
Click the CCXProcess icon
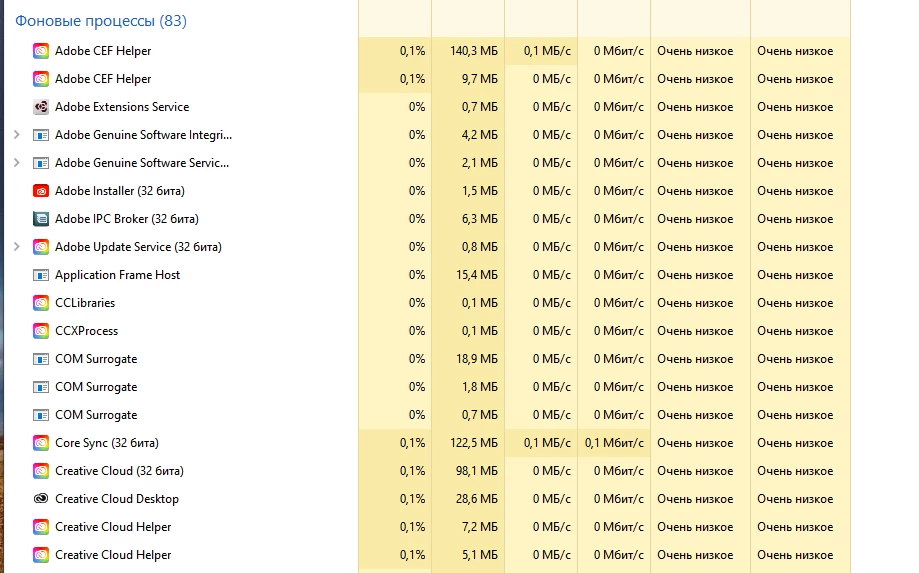click(40, 331)
